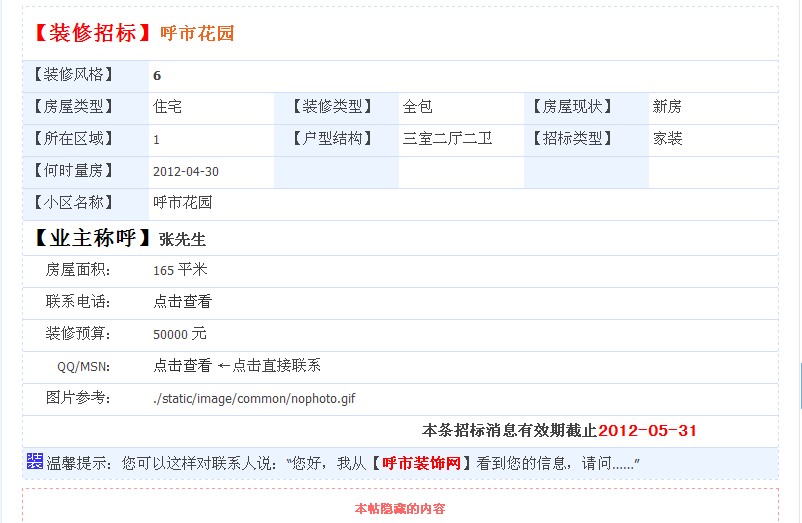Click the 温馨提示 blue icon

point(35,461)
